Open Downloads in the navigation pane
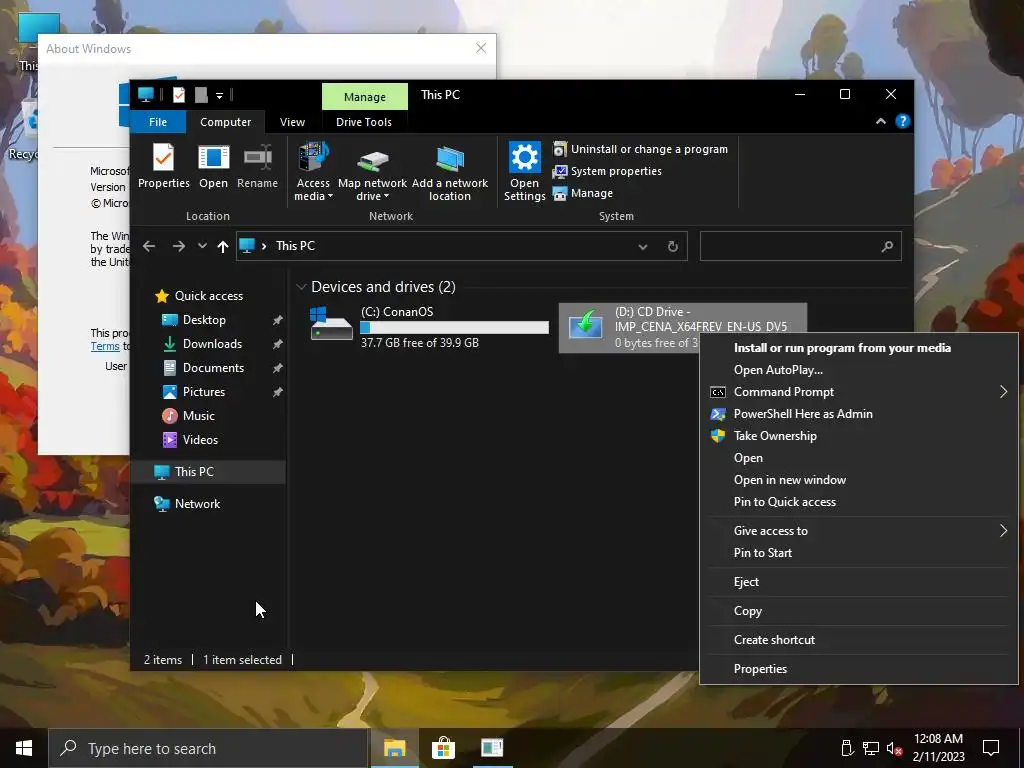Screen dimensions: 1024x768 (212, 344)
